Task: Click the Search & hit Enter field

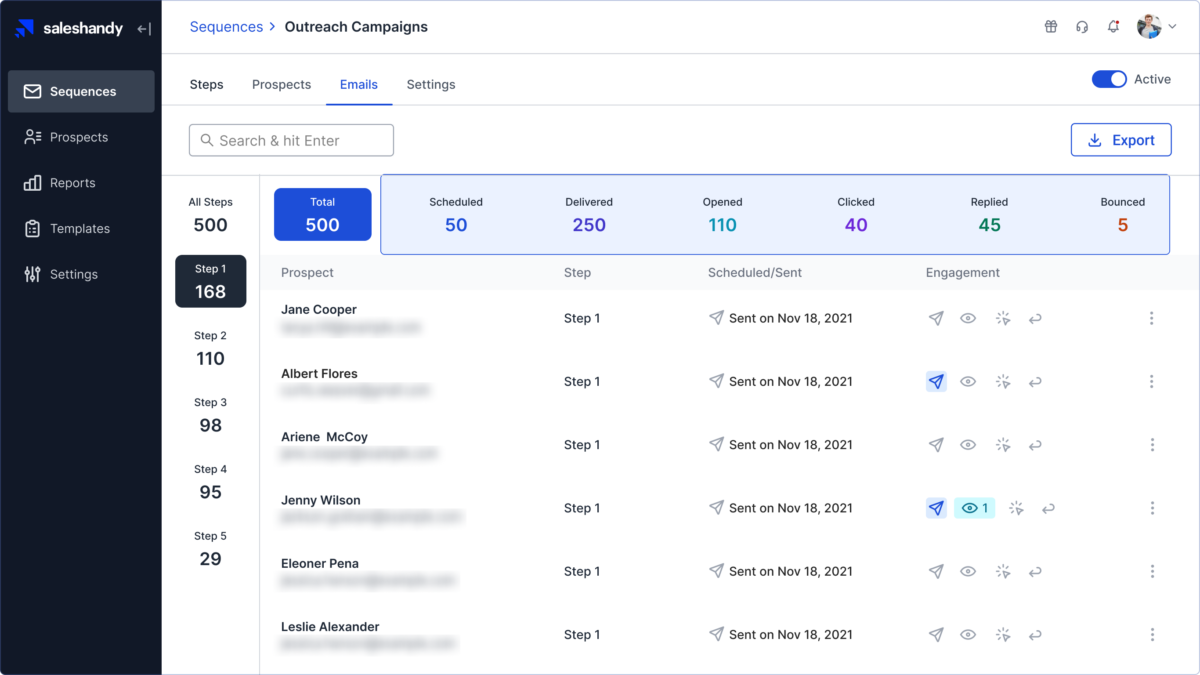Action: (291, 140)
